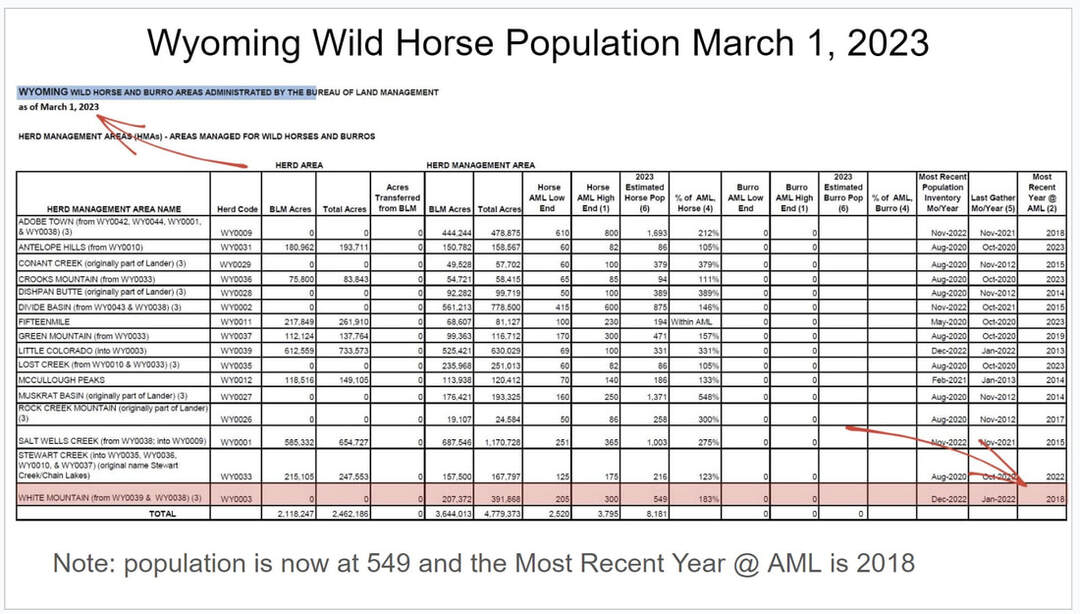Click the Most Recent Population Inventory header
Viewport: 1080px width, 614px height.
[942, 193]
